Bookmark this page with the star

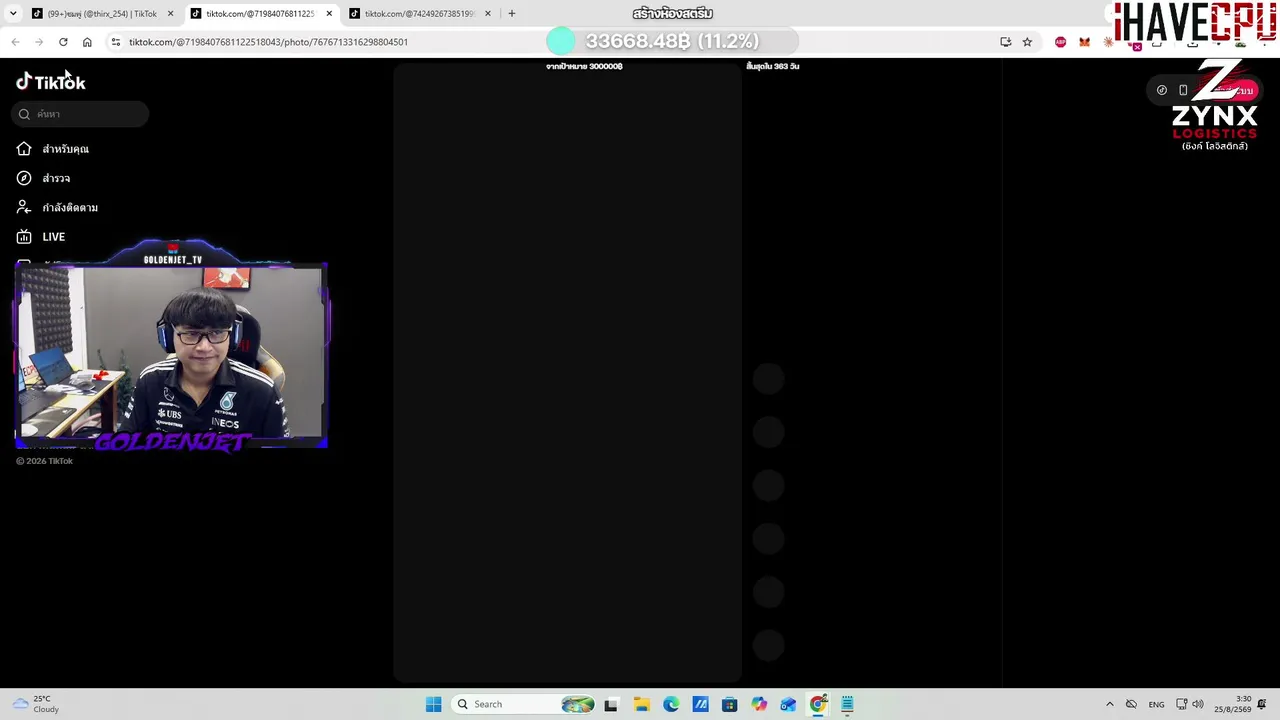click(1027, 42)
